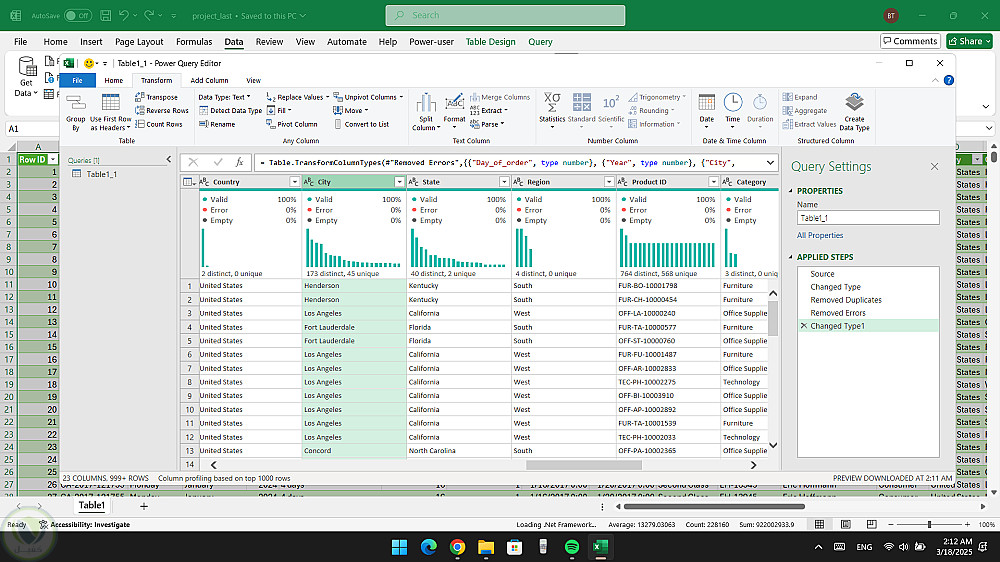Select the Removed Duplicates applied step

[x=845, y=300]
